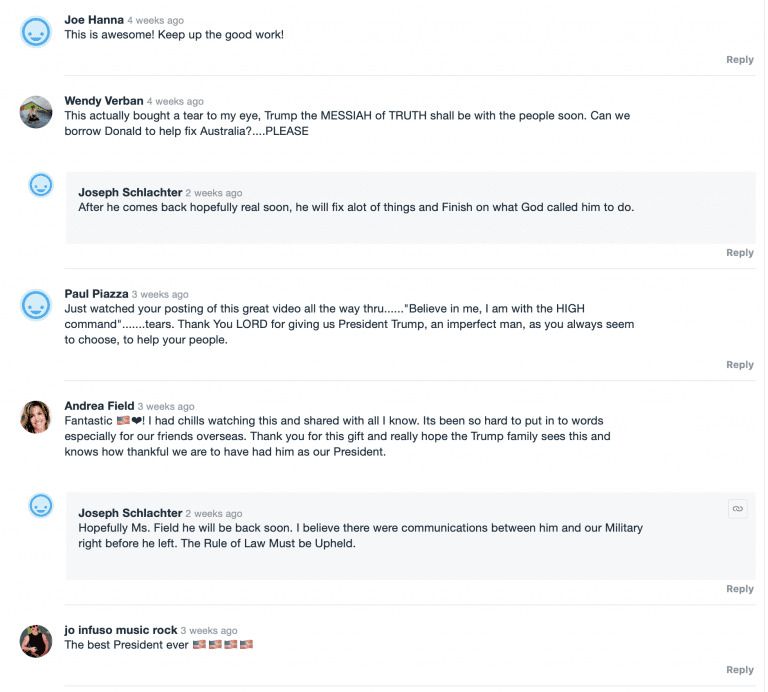Open jo infuso music rock's name link

(x=120, y=630)
